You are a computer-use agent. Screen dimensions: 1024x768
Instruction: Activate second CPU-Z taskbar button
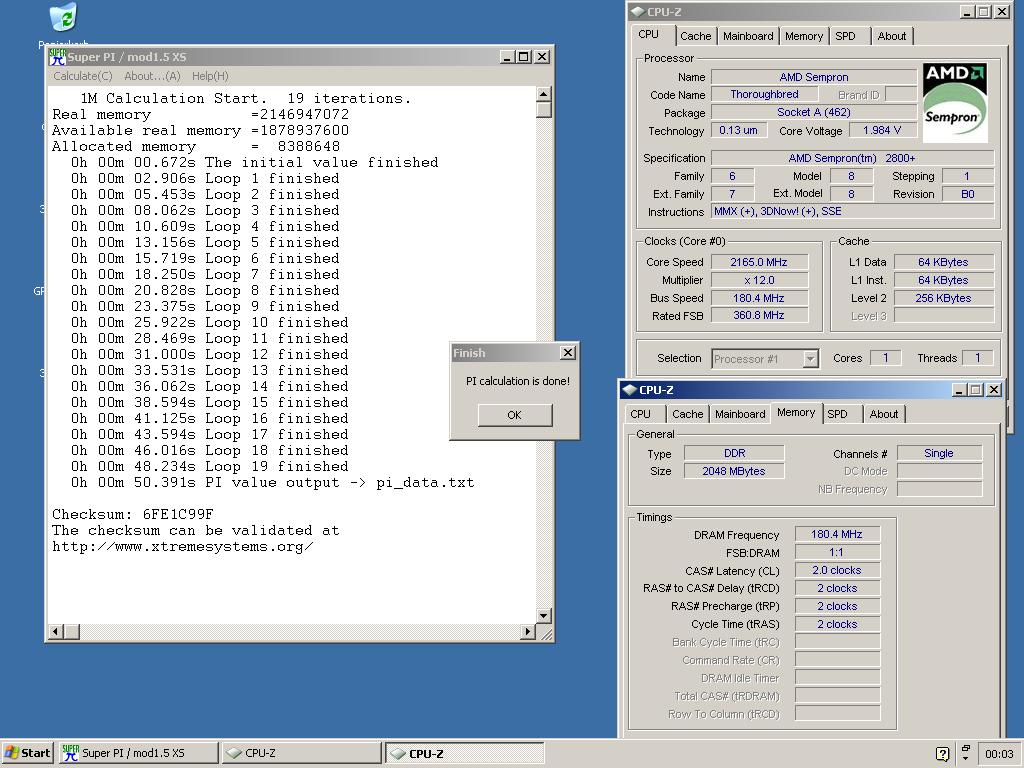(464, 753)
